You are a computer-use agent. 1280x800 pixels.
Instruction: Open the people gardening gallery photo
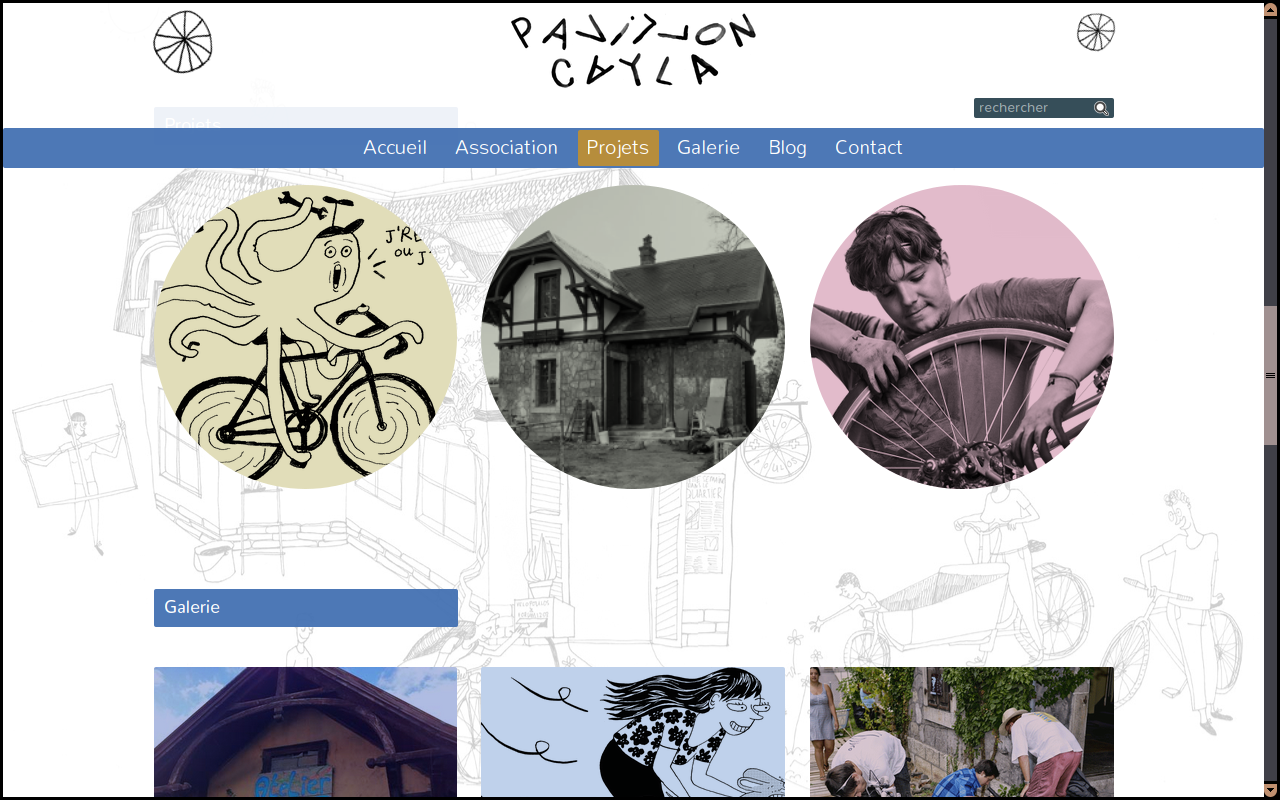962,732
